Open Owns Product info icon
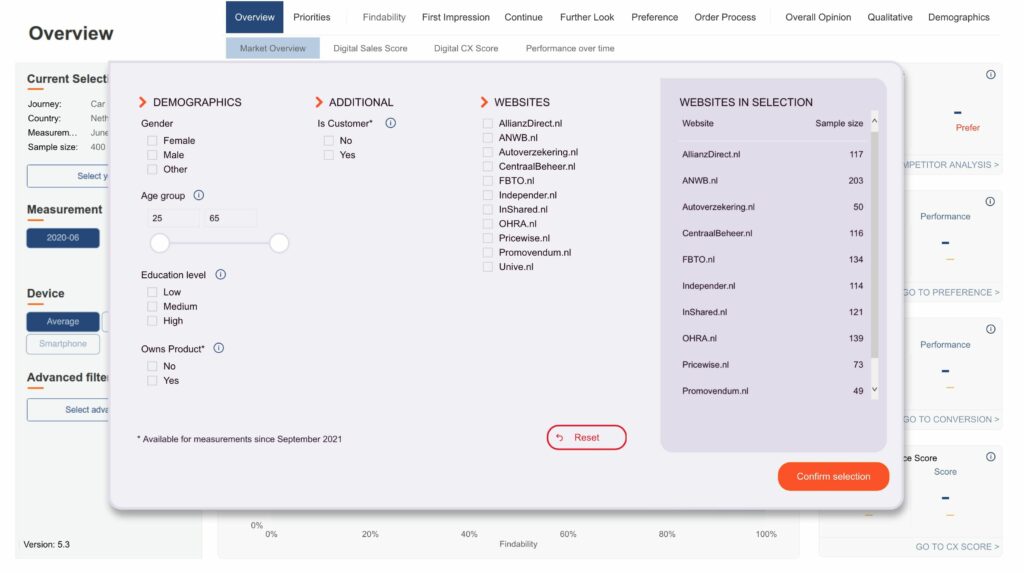This screenshot has height=573, width=1024. (x=219, y=348)
